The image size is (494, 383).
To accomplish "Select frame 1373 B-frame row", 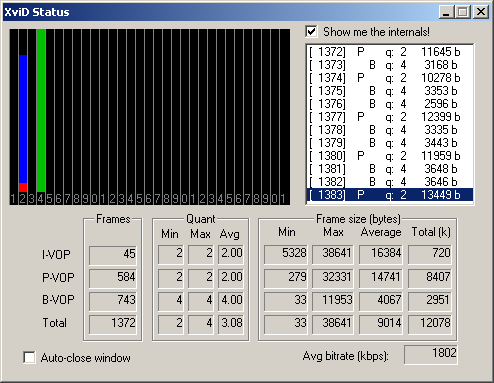I will [389, 65].
